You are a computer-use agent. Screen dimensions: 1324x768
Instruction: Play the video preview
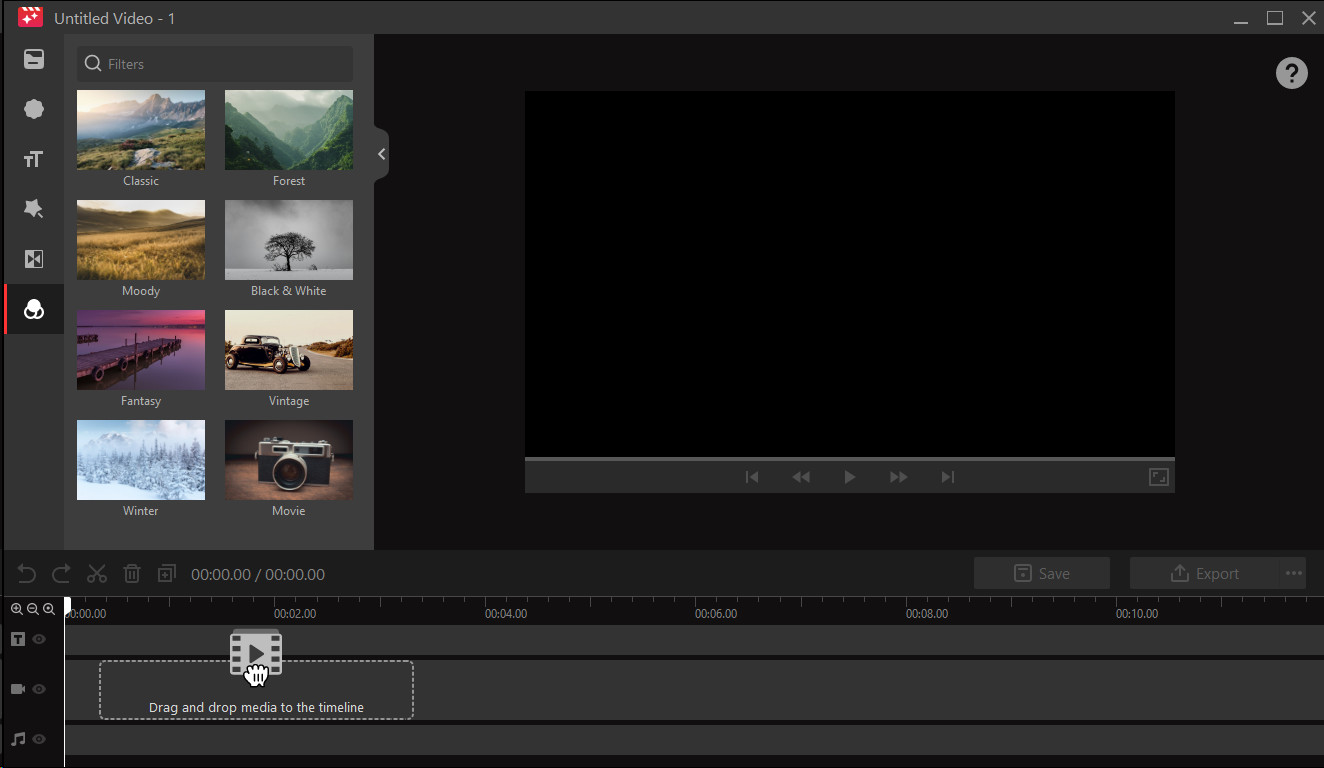point(849,477)
